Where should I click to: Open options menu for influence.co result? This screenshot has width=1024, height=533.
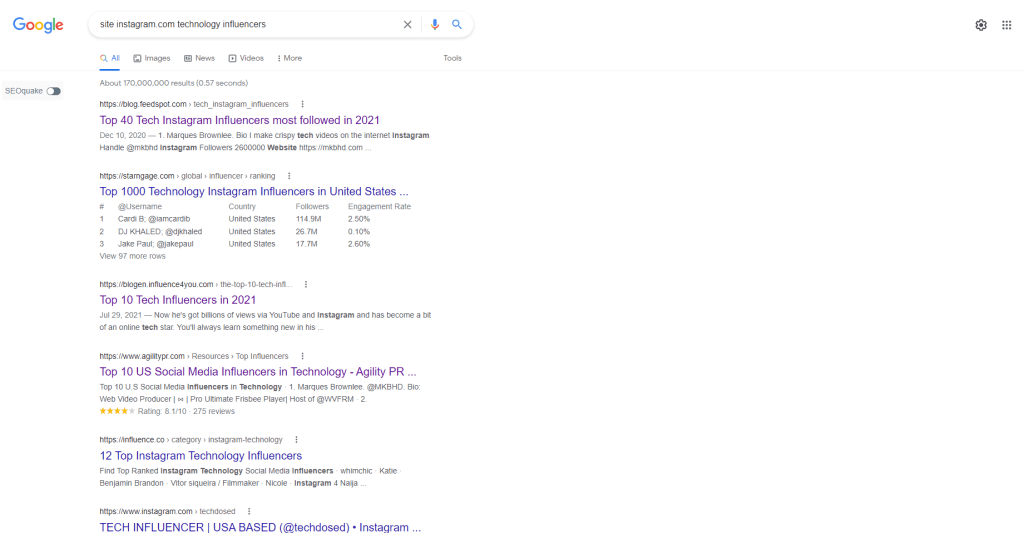(296, 440)
